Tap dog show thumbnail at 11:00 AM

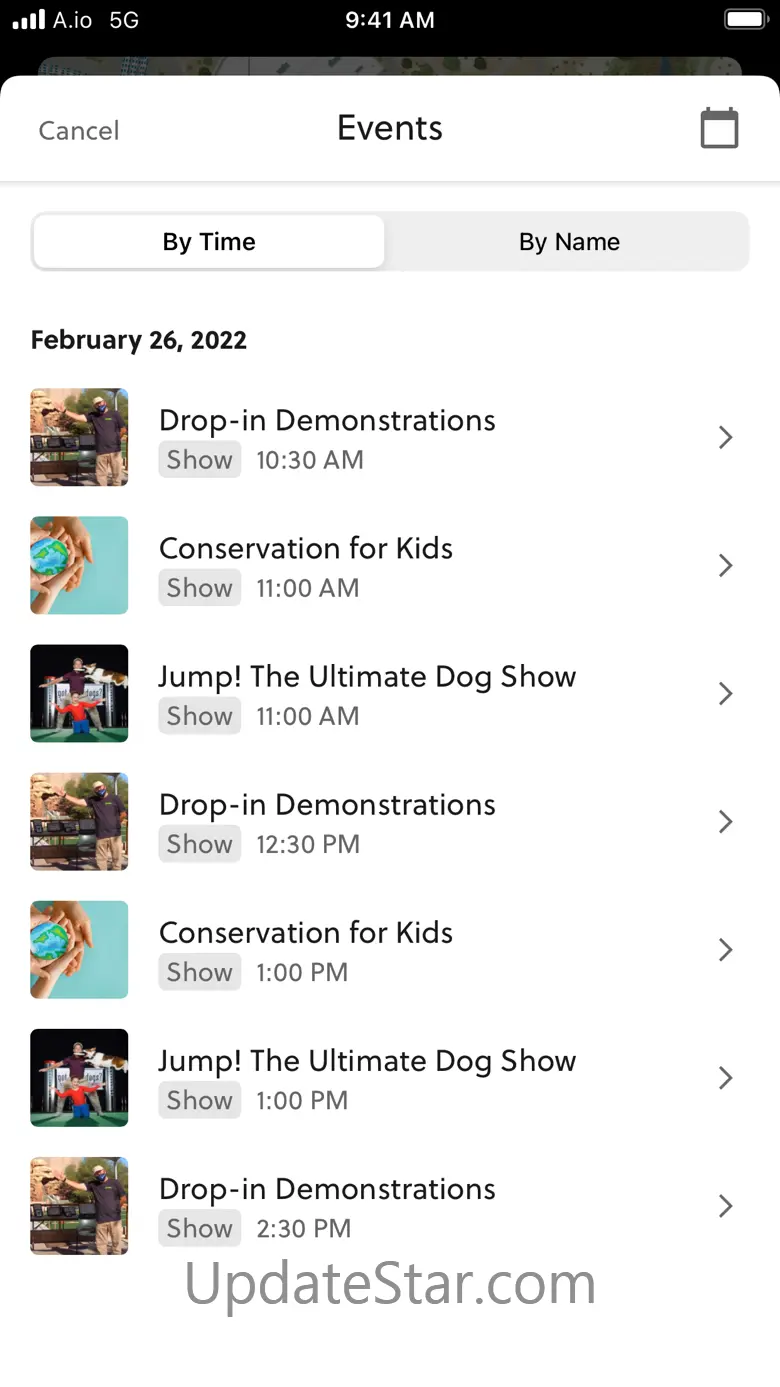[79, 693]
